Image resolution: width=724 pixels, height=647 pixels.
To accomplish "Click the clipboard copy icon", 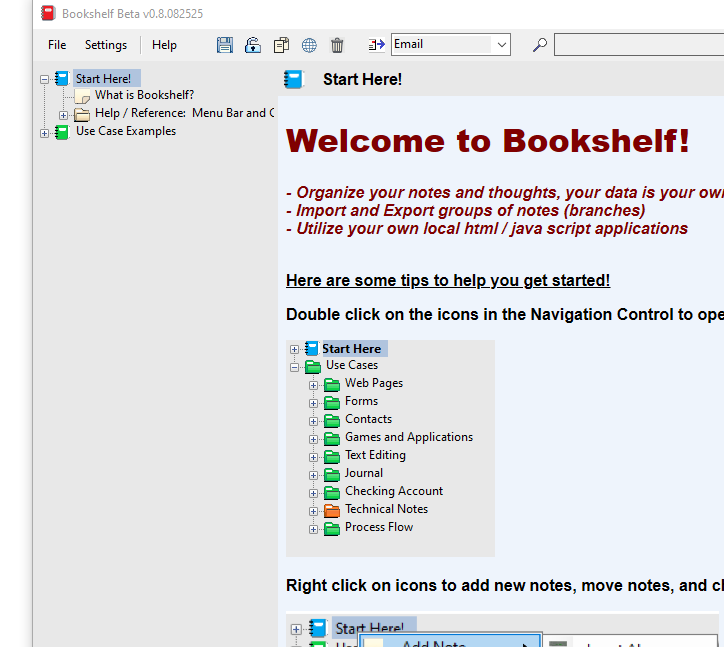I will 281,45.
